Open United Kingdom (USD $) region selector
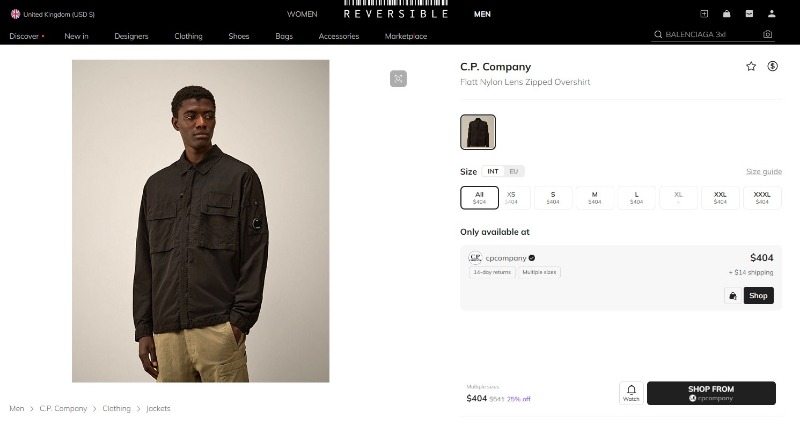Viewport: 800px width, 440px height. click(x=52, y=14)
